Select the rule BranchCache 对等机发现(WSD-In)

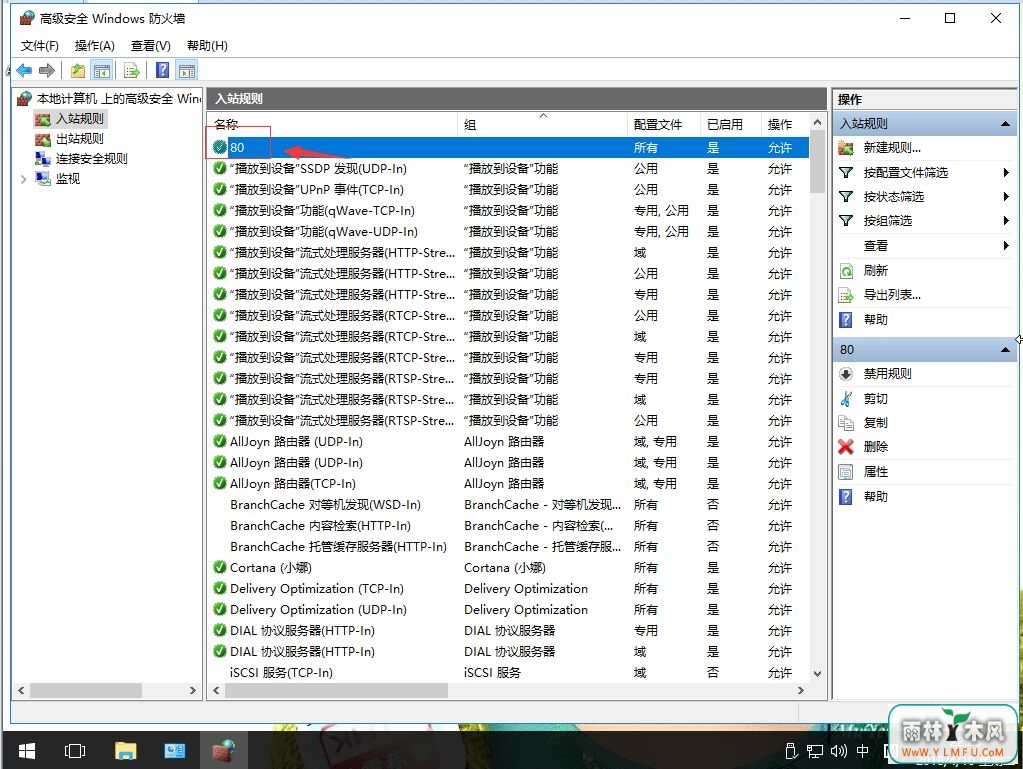point(508,505)
